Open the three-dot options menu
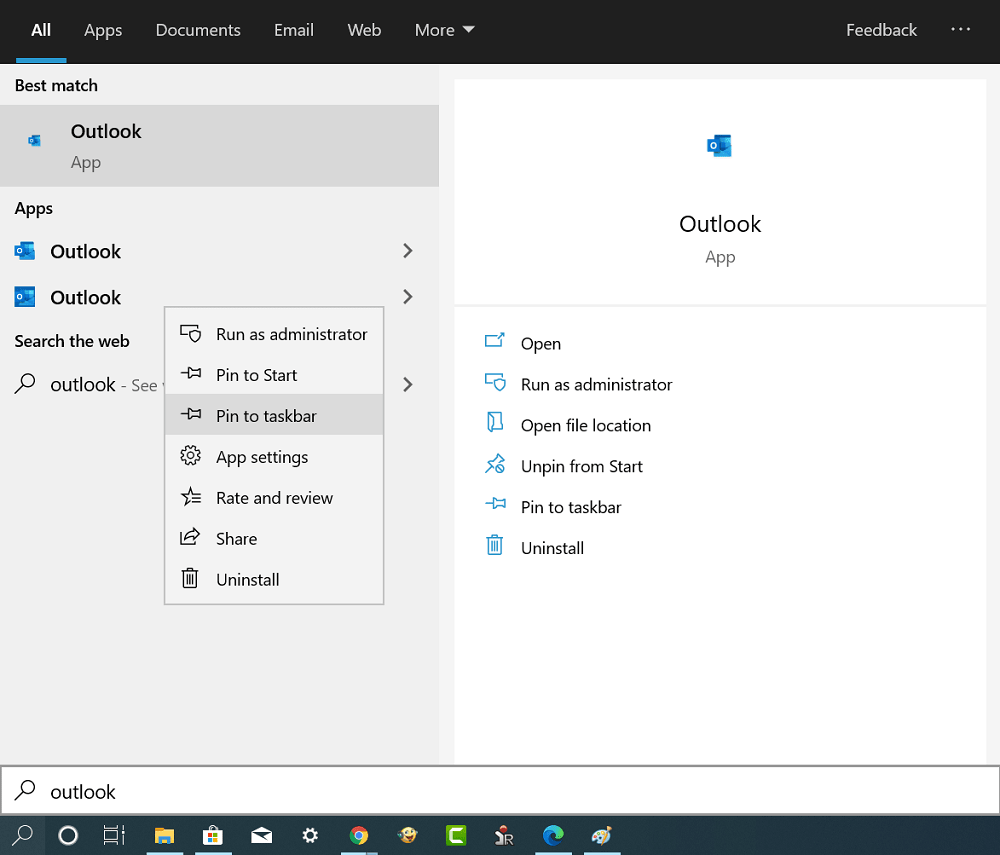Image resolution: width=1000 pixels, height=855 pixels. coord(960,29)
